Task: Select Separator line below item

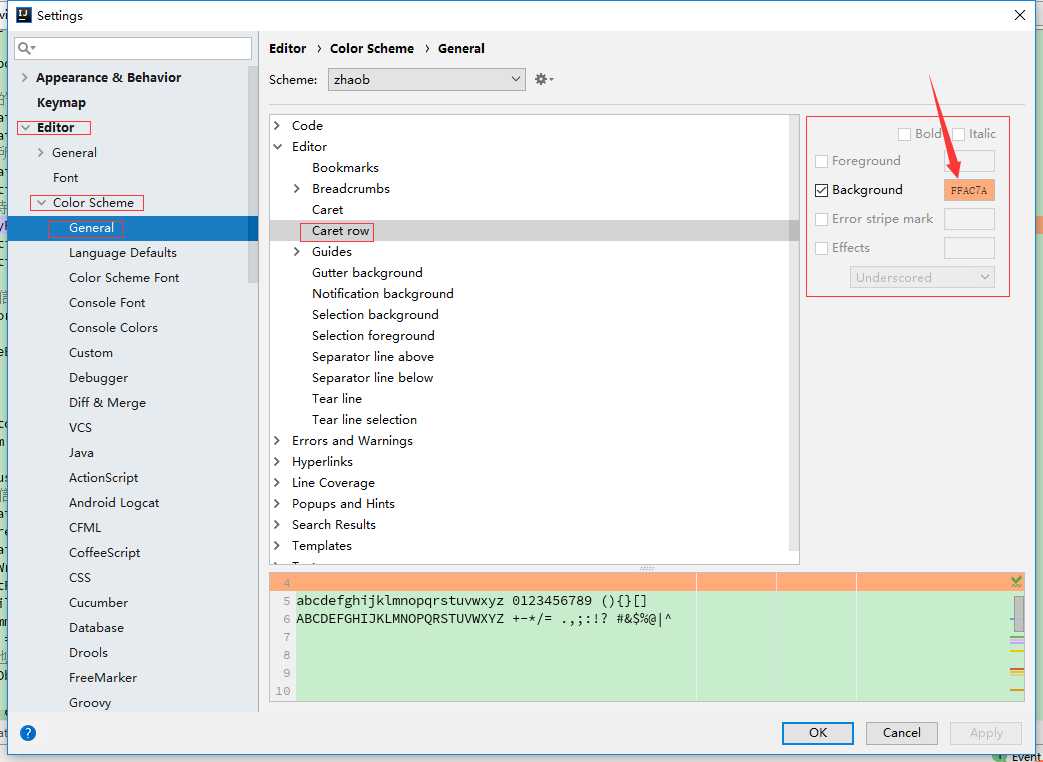Action: click(x=372, y=378)
